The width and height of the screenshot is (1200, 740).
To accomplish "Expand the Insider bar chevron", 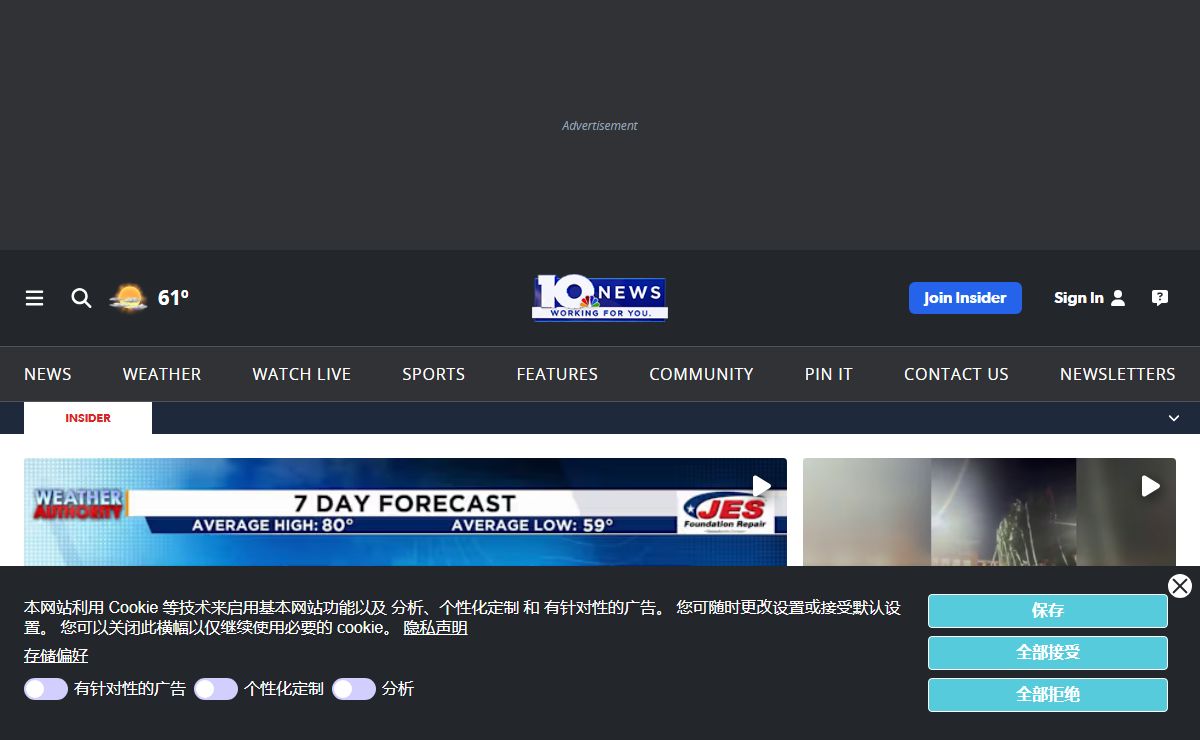I will pyautogui.click(x=1174, y=418).
